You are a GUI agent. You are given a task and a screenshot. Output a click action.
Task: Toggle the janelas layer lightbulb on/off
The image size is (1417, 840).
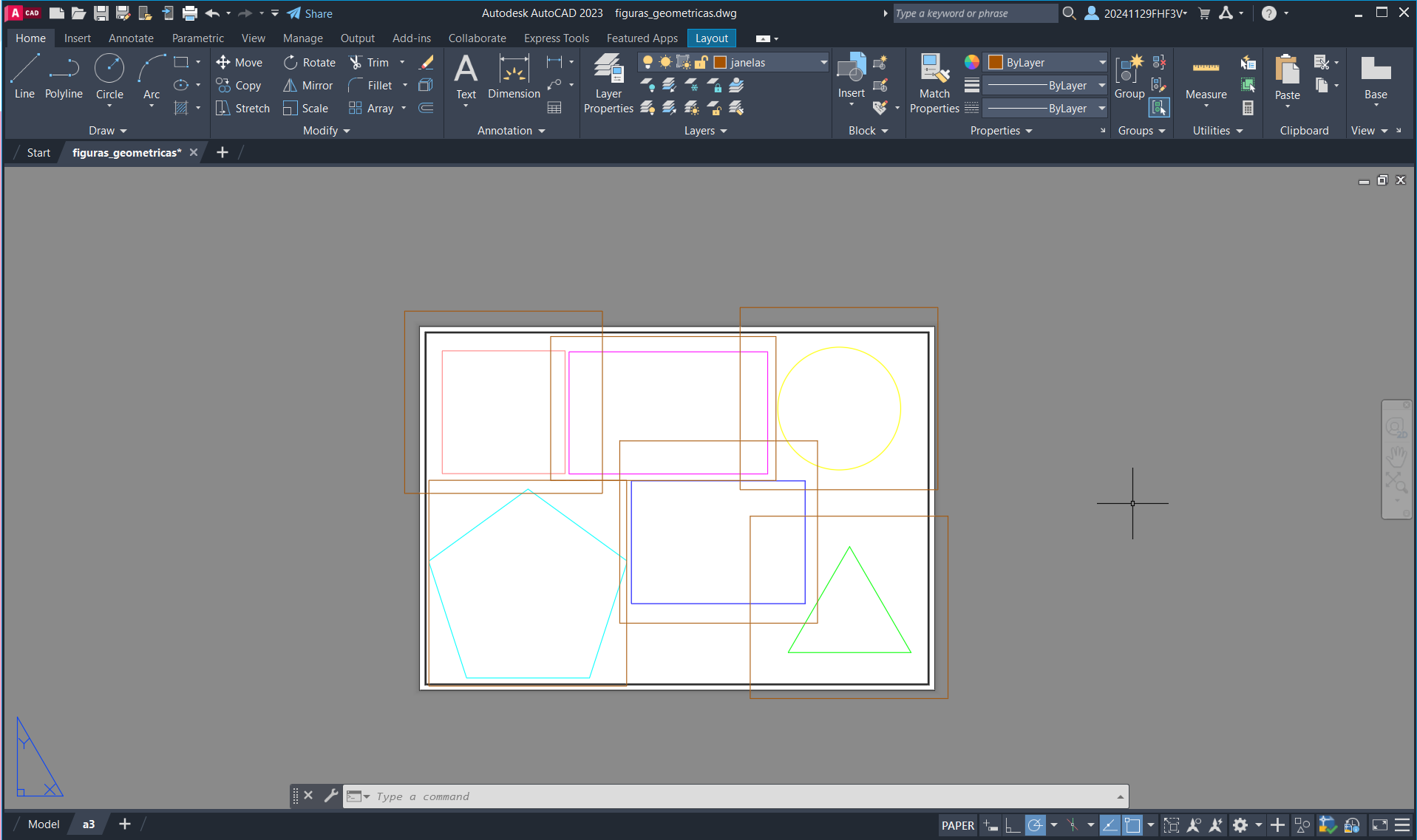[x=648, y=63]
